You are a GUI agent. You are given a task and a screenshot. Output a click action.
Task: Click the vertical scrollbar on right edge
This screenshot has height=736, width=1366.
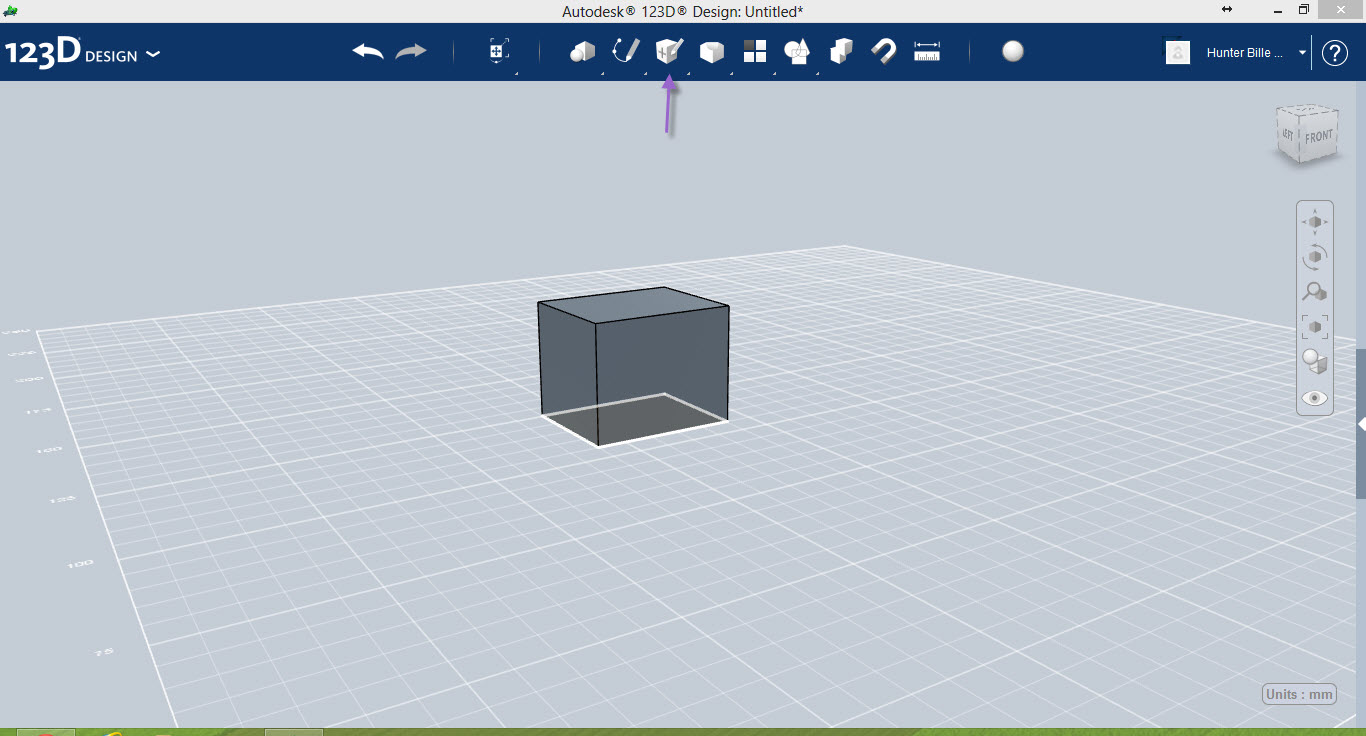pos(1361,422)
